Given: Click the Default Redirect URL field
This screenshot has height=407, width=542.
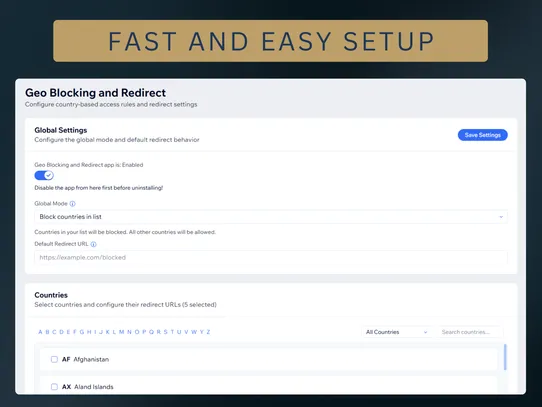Looking at the screenshot, I should coord(271,257).
